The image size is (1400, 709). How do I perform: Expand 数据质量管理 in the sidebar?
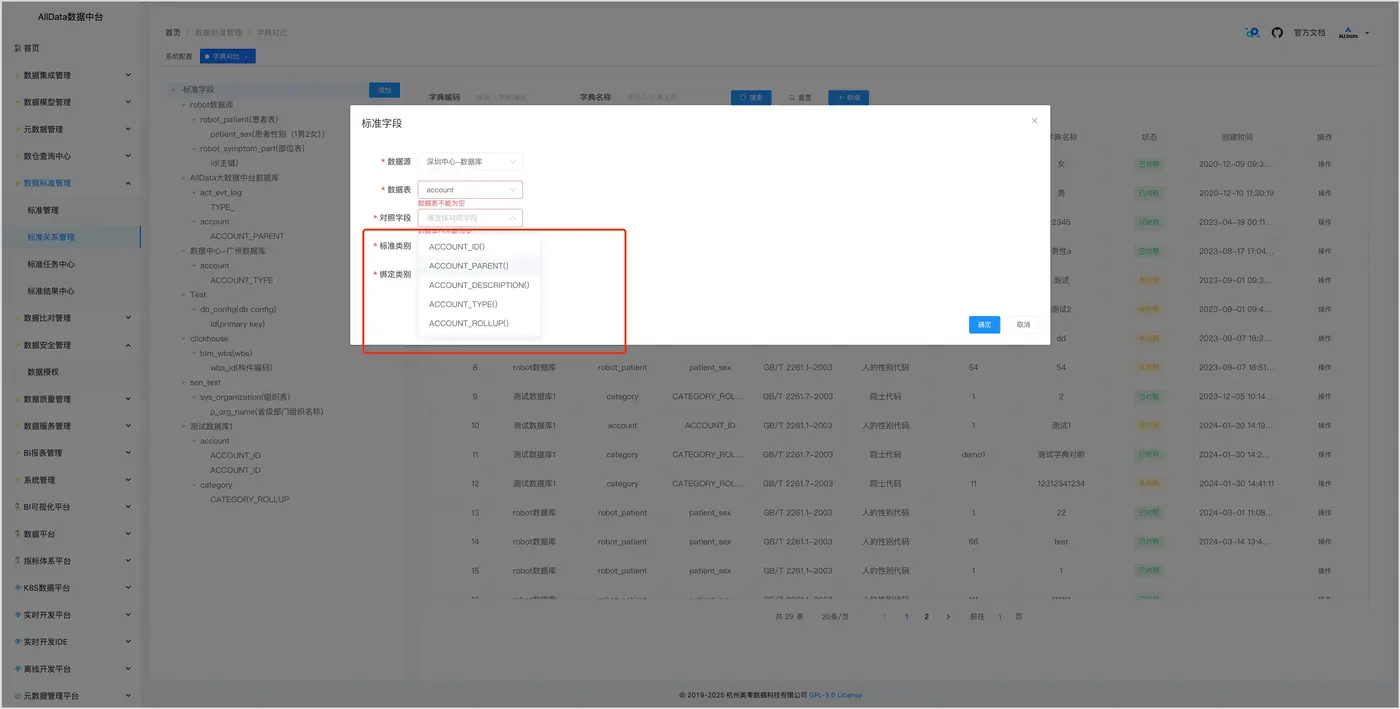click(71, 399)
